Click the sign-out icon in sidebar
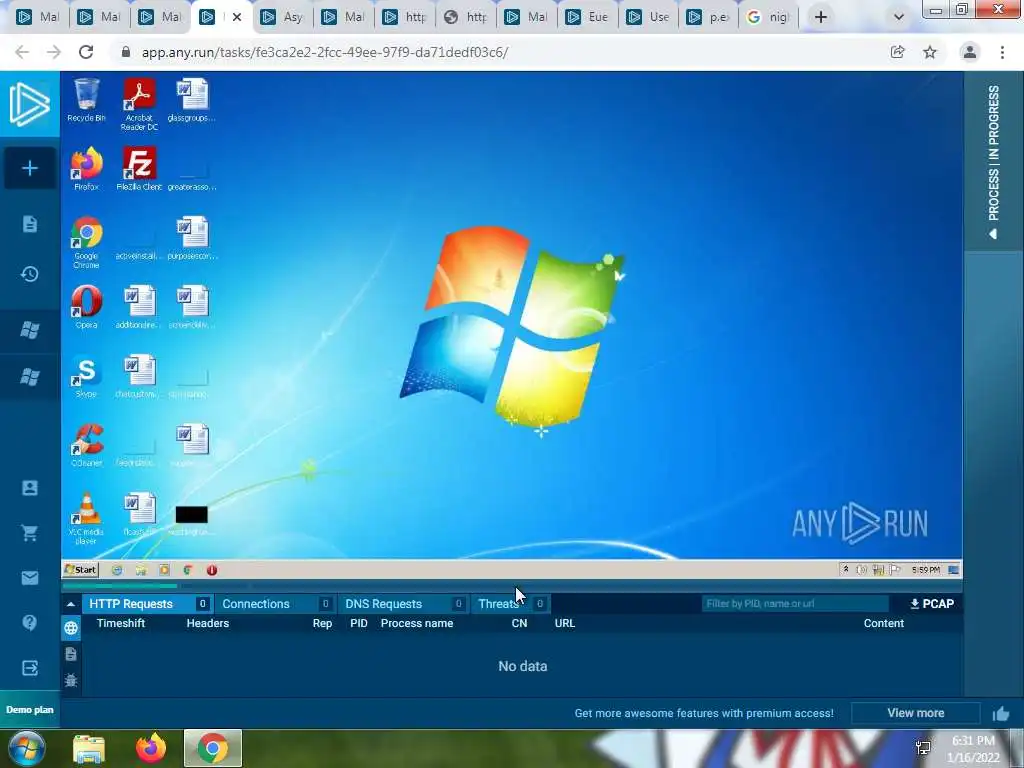This screenshot has width=1024, height=768. 29,667
